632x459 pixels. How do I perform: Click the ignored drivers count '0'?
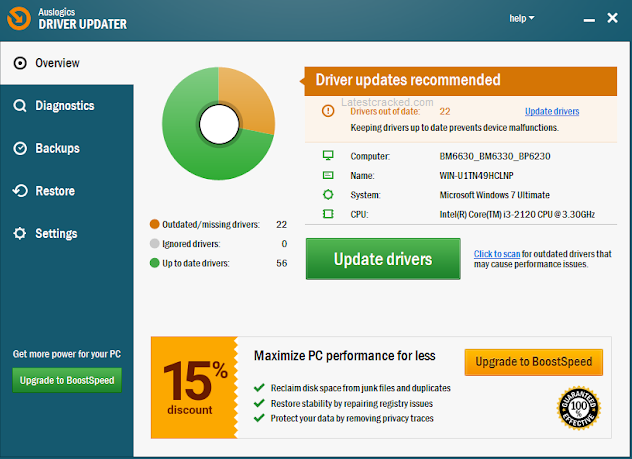pos(284,244)
